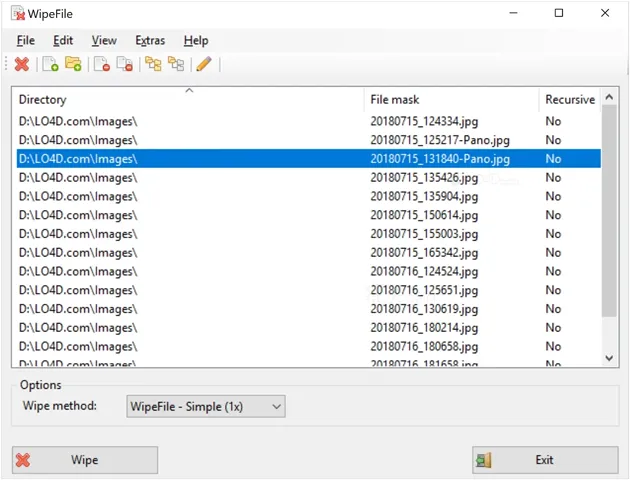This screenshot has width=630, height=480.
Task: Click Directory cell of the 20180716_130619.jpg row
Action: 78,309
